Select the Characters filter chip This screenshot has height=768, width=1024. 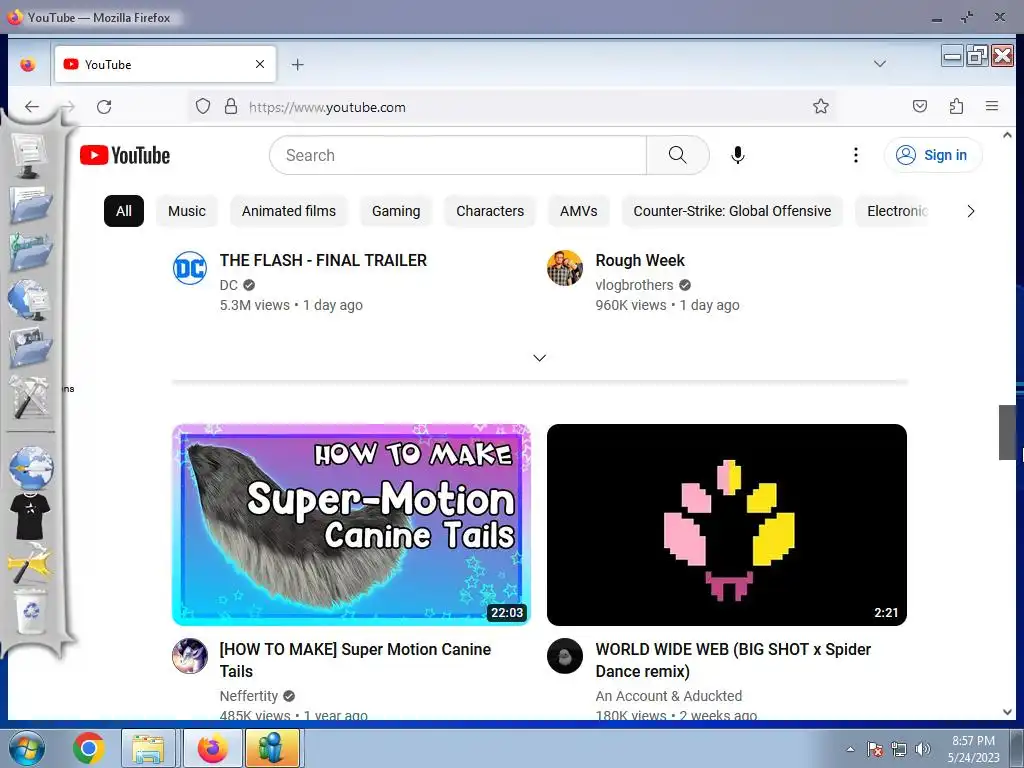(x=490, y=211)
